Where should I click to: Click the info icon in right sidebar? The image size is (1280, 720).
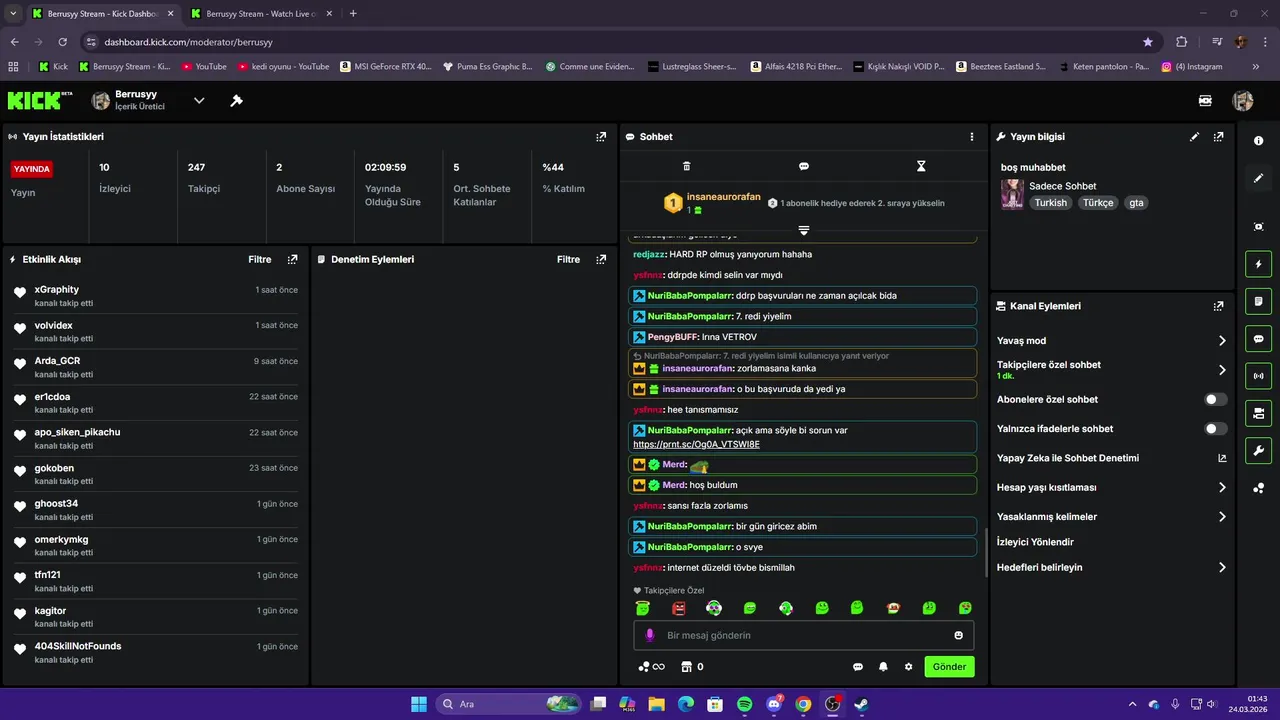(x=1258, y=141)
